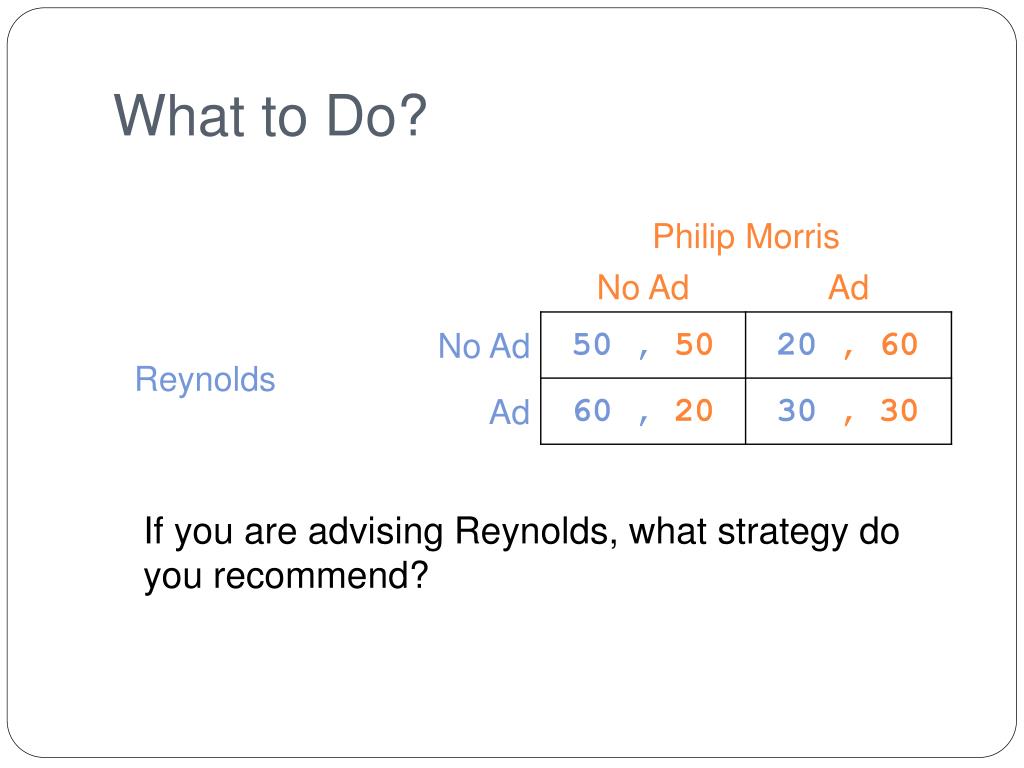
Task: Click the comma in the 50, 50 cell
Action: pos(643,353)
